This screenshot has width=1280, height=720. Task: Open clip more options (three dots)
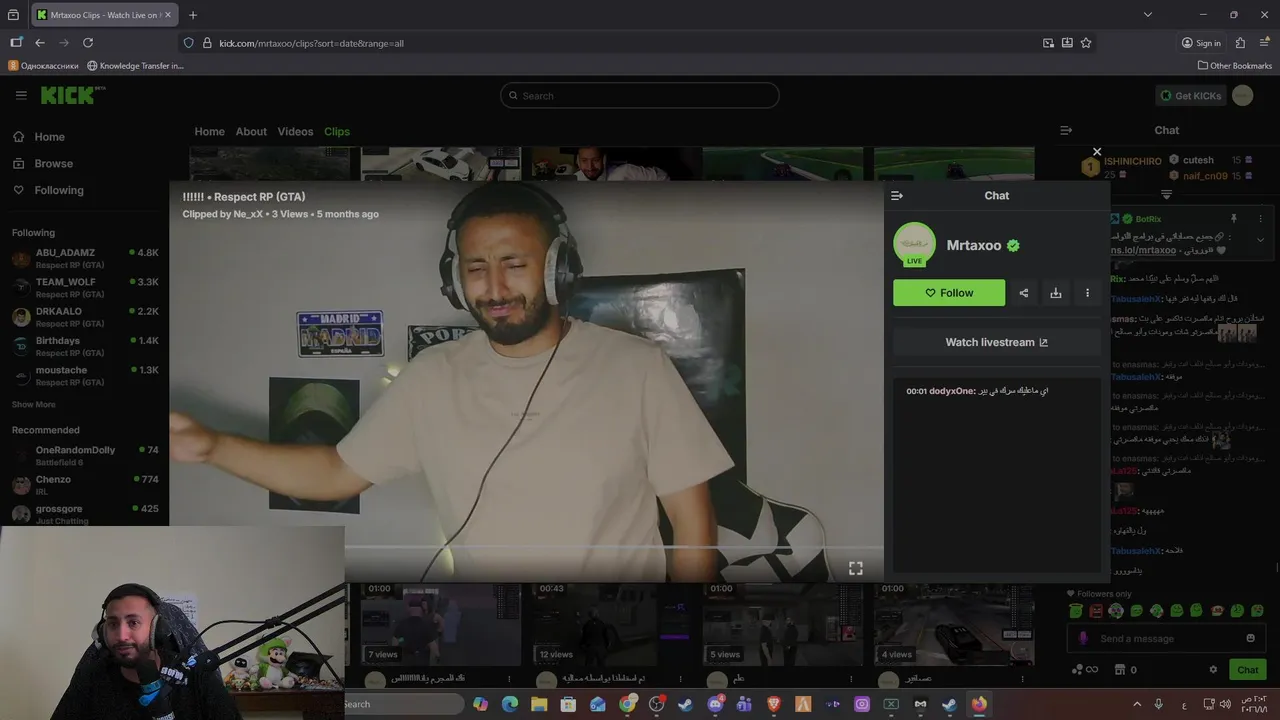(x=1087, y=293)
